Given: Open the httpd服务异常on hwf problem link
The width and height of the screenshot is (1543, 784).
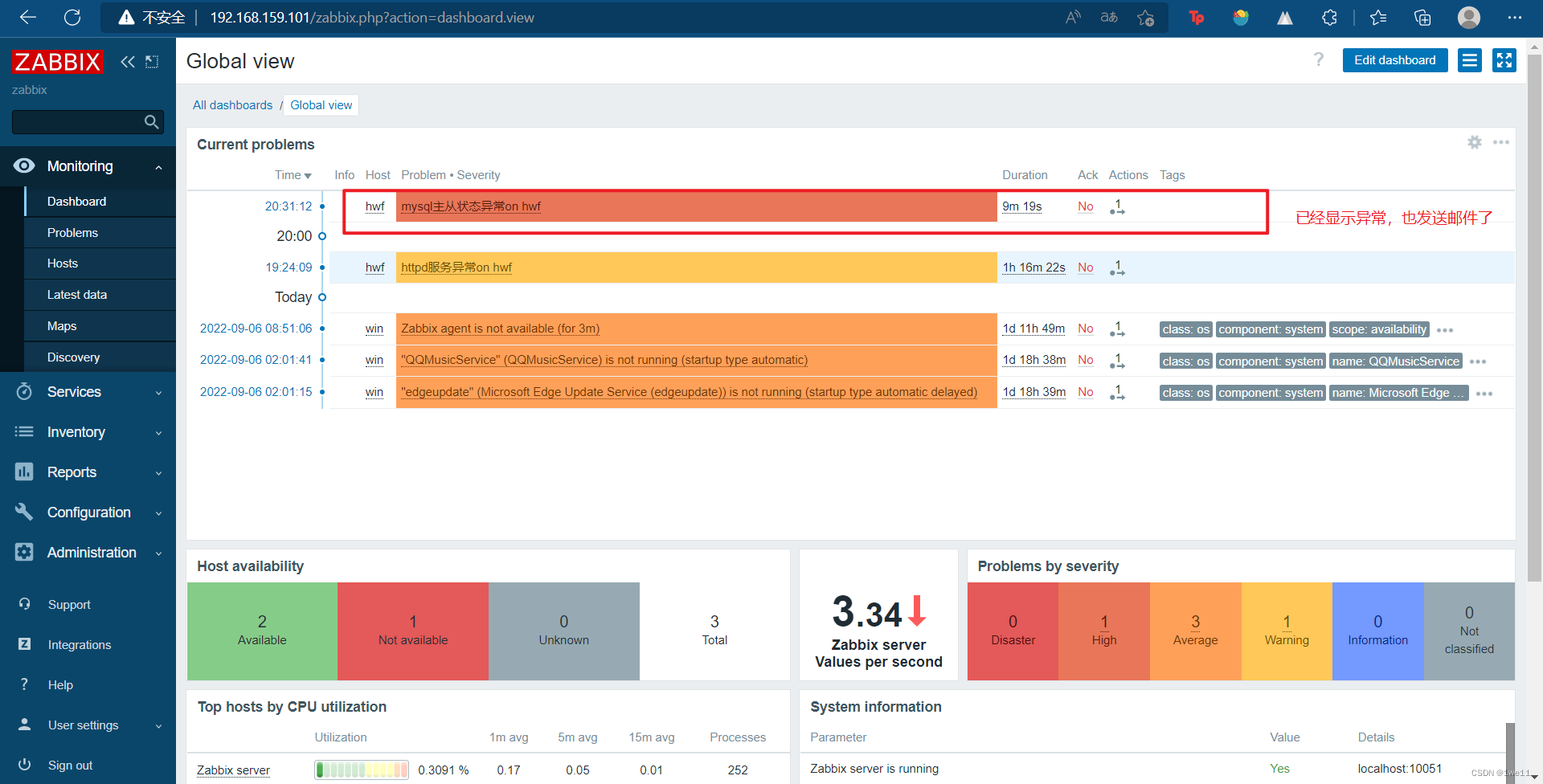Looking at the screenshot, I should coord(456,267).
